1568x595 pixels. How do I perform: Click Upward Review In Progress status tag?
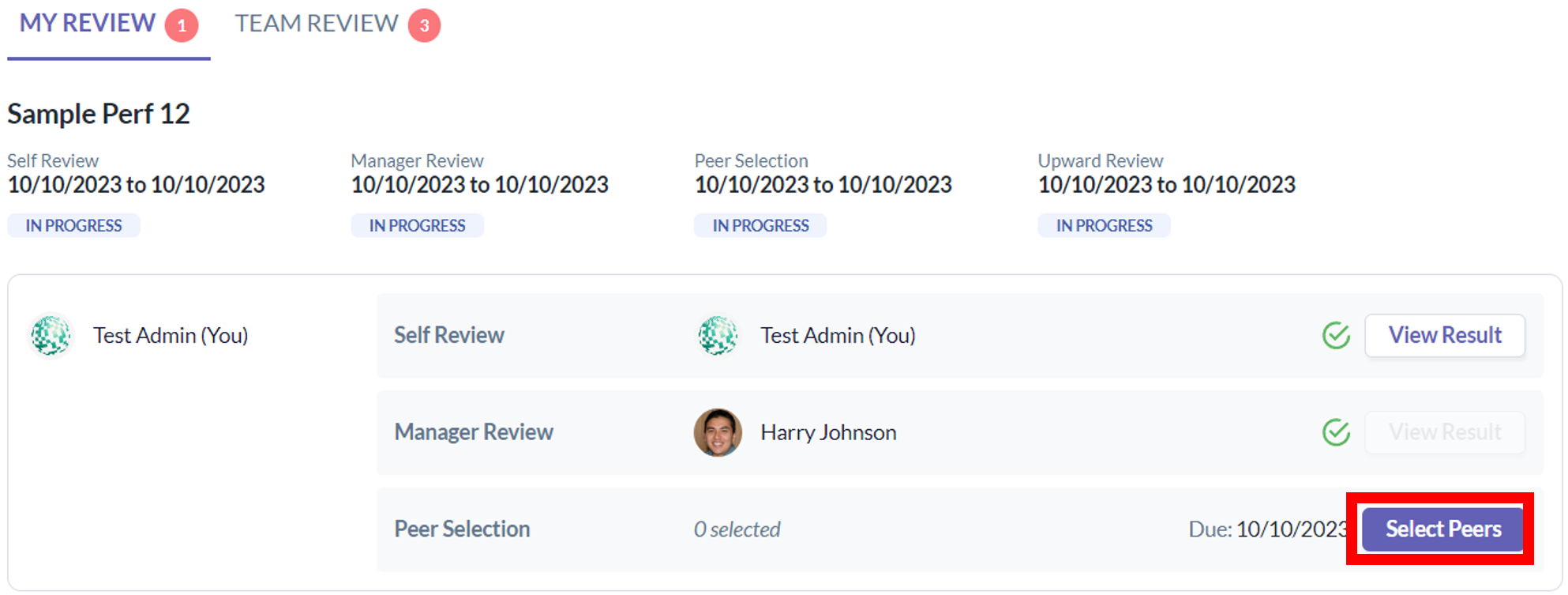1104,226
